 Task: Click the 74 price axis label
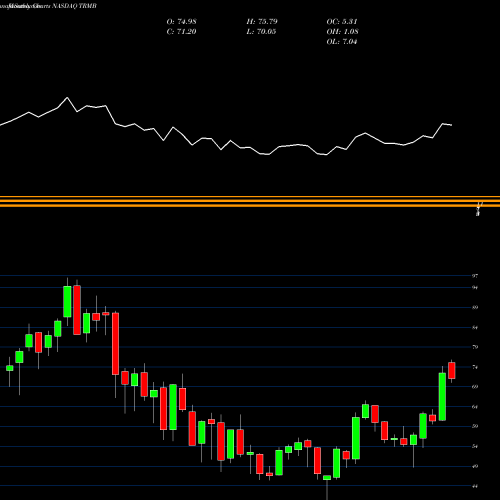(x=475, y=367)
